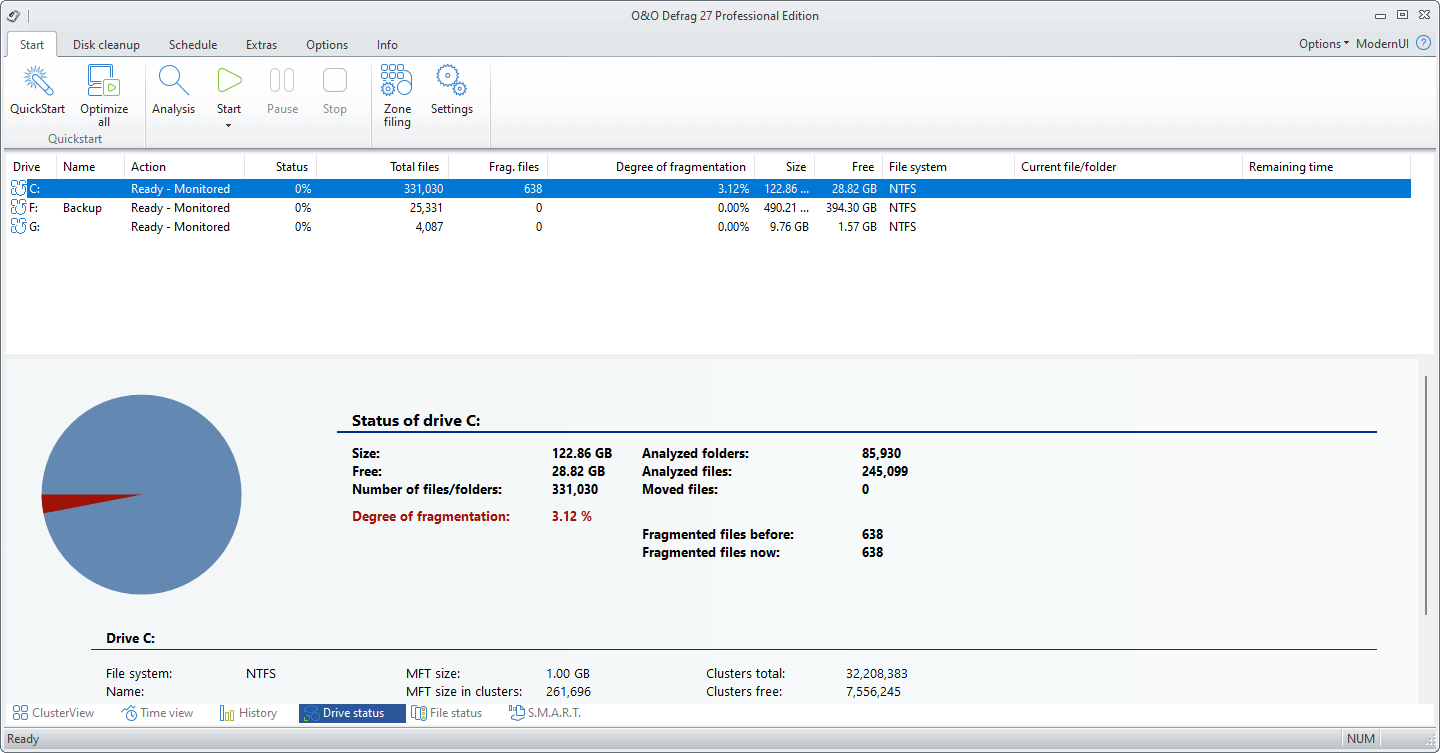Sort by Status column header
The height and width of the screenshot is (753, 1440).
(280, 167)
